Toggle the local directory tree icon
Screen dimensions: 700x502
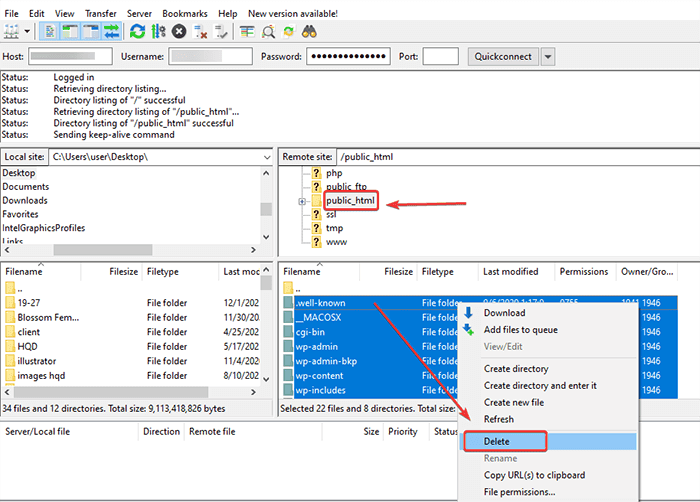point(70,32)
